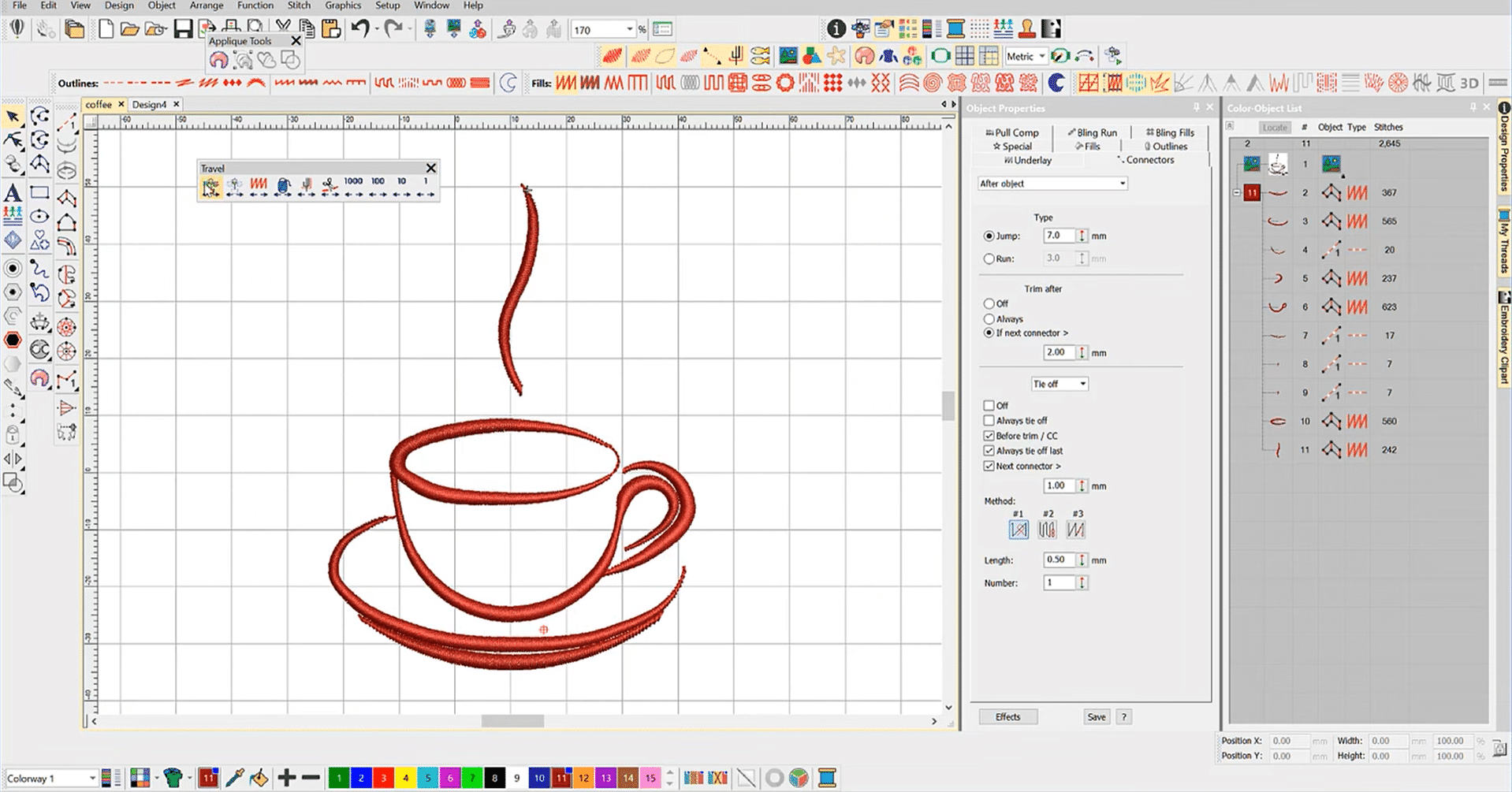Open the Stitch menu

[x=299, y=6]
